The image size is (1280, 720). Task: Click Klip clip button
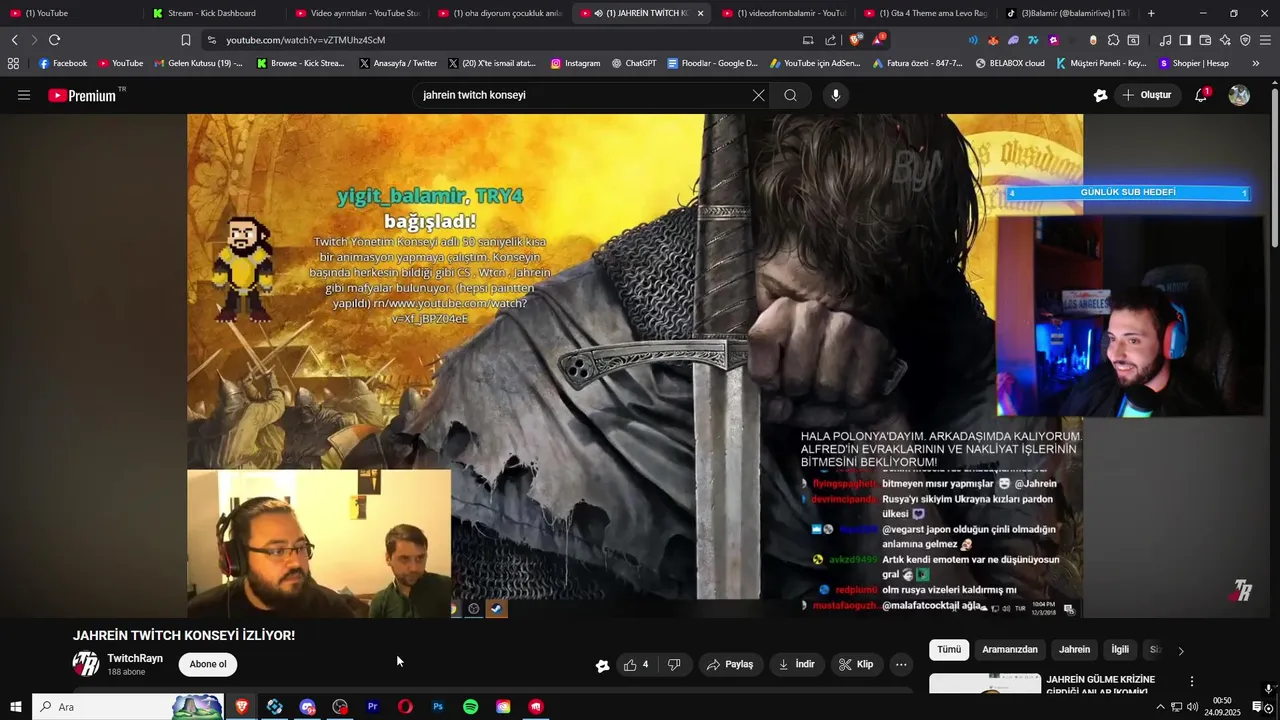[856, 664]
